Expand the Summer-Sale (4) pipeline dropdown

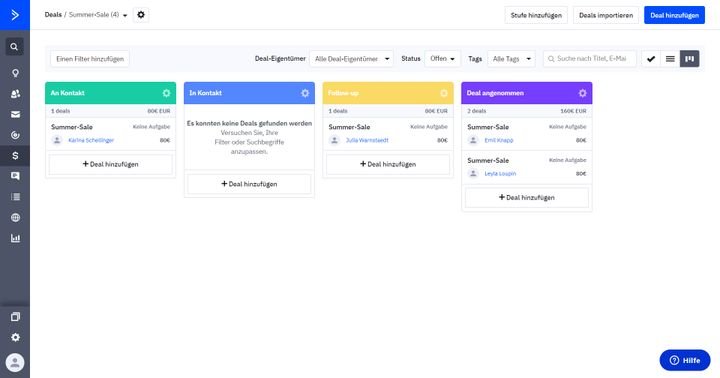(98, 15)
